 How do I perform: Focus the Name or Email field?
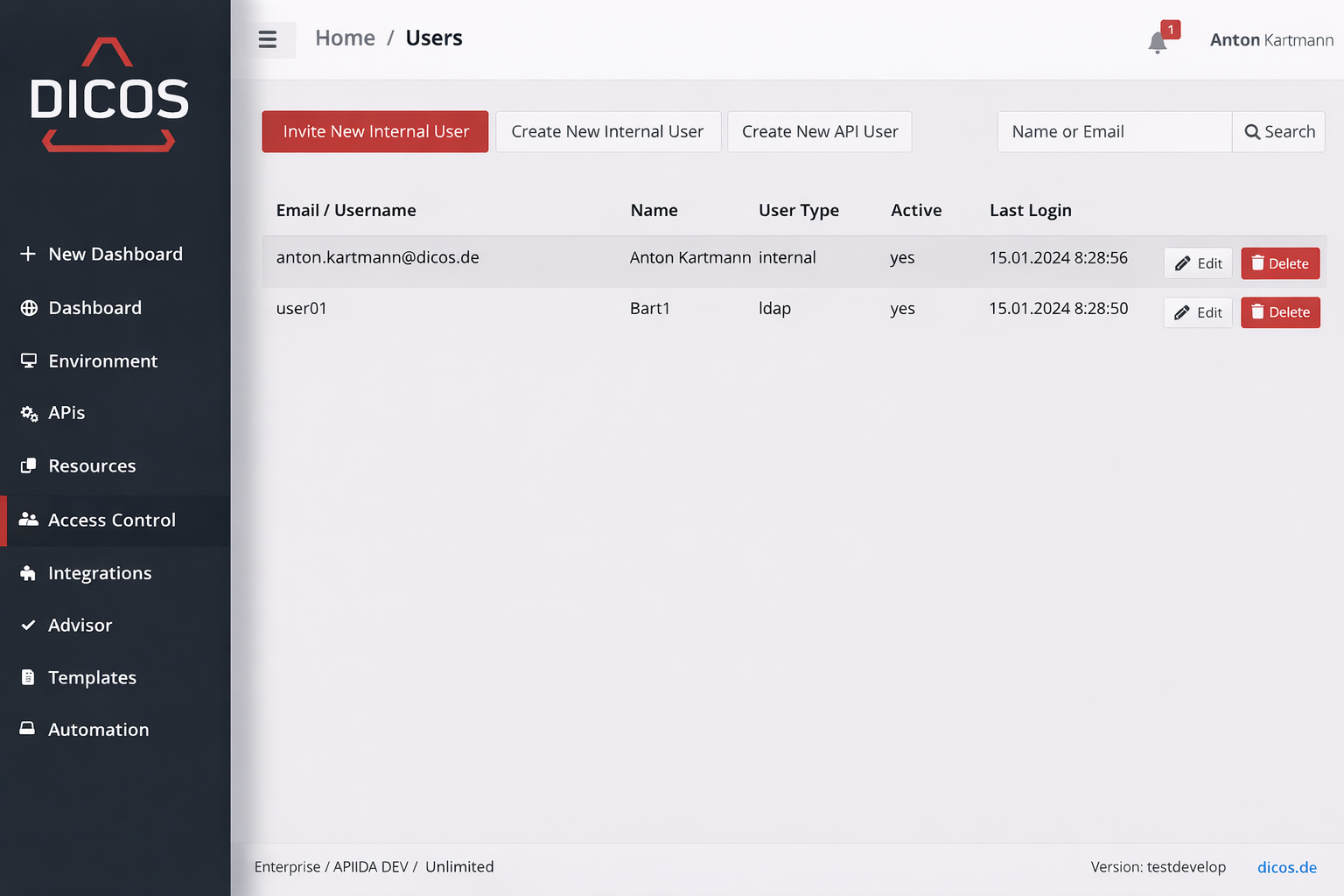pyautogui.click(x=1114, y=132)
